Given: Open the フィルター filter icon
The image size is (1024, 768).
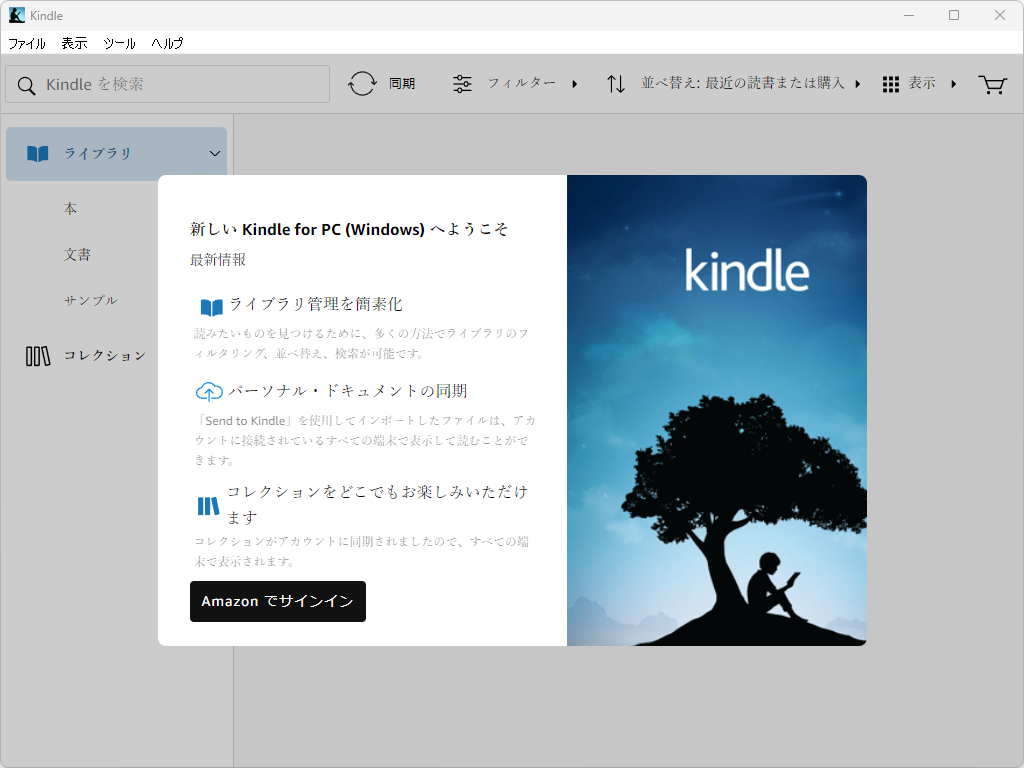Looking at the screenshot, I should 461,83.
